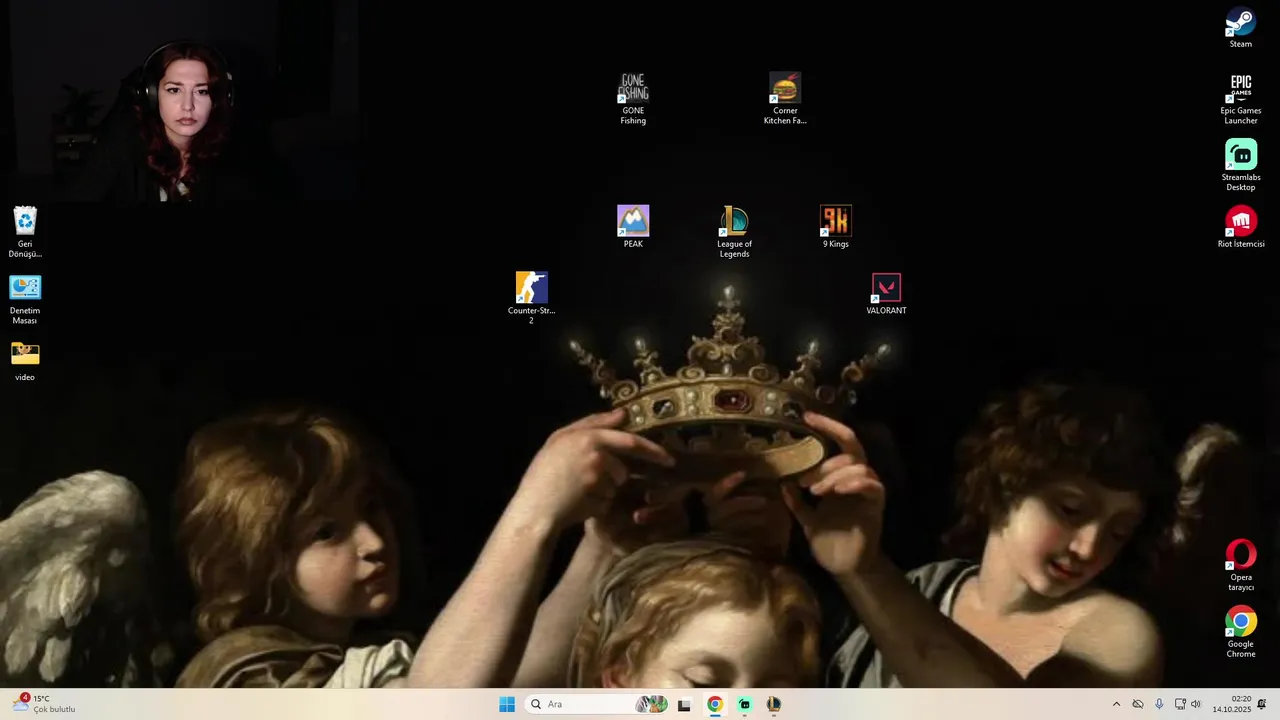Image resolution: width=1280 pixels, height=720 pixels.
Task: Open Streamlabs from the taskbar
Action: point(744,704)
